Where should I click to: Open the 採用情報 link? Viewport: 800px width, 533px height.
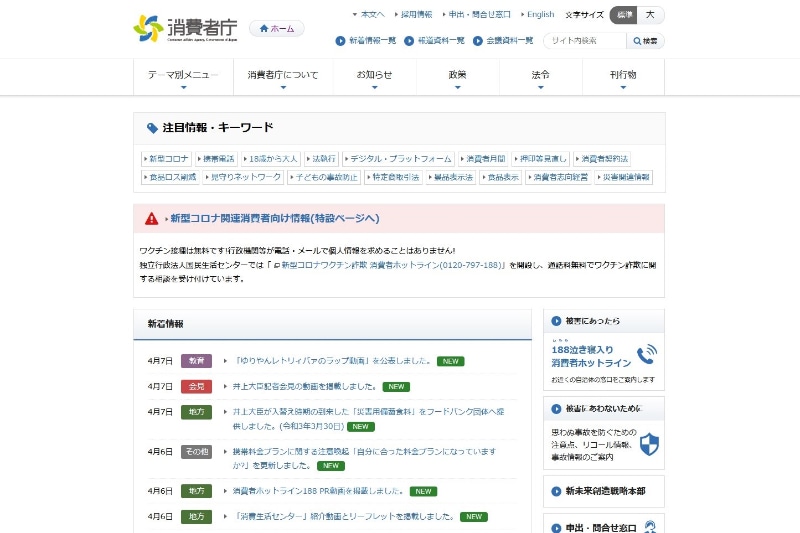tap(414, 14)
